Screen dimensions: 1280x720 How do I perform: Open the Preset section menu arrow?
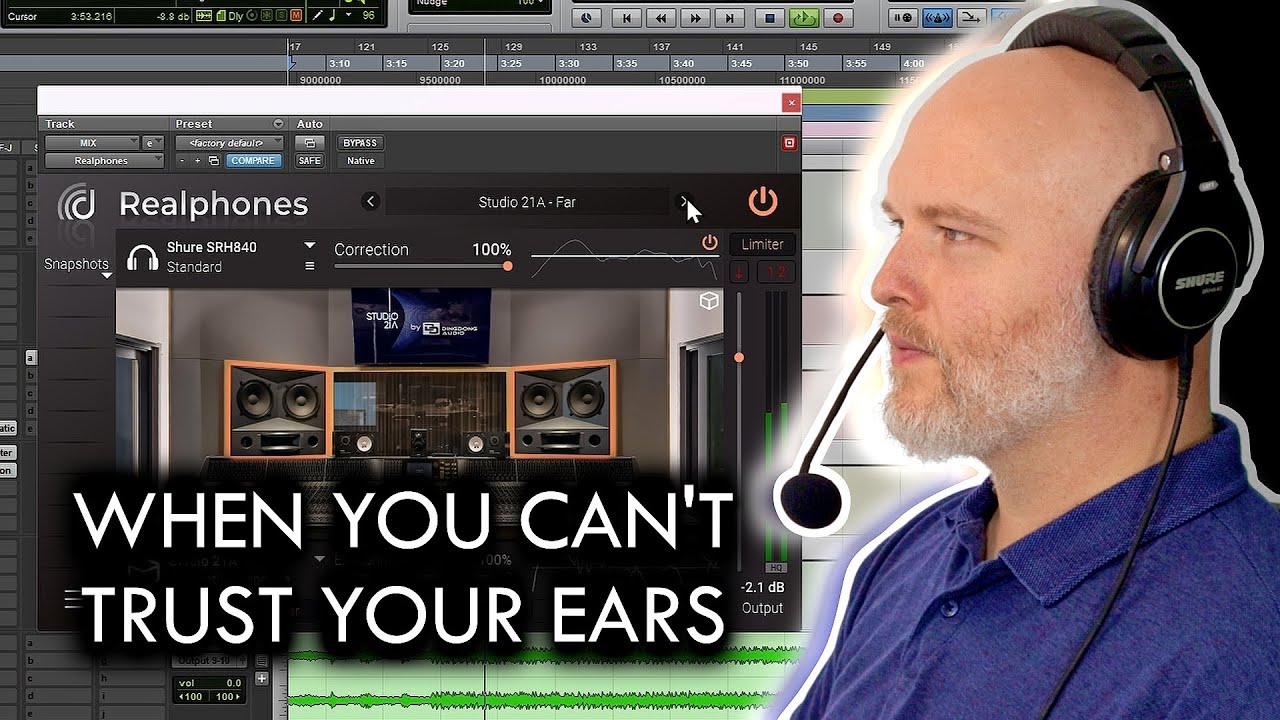[278, 124]
